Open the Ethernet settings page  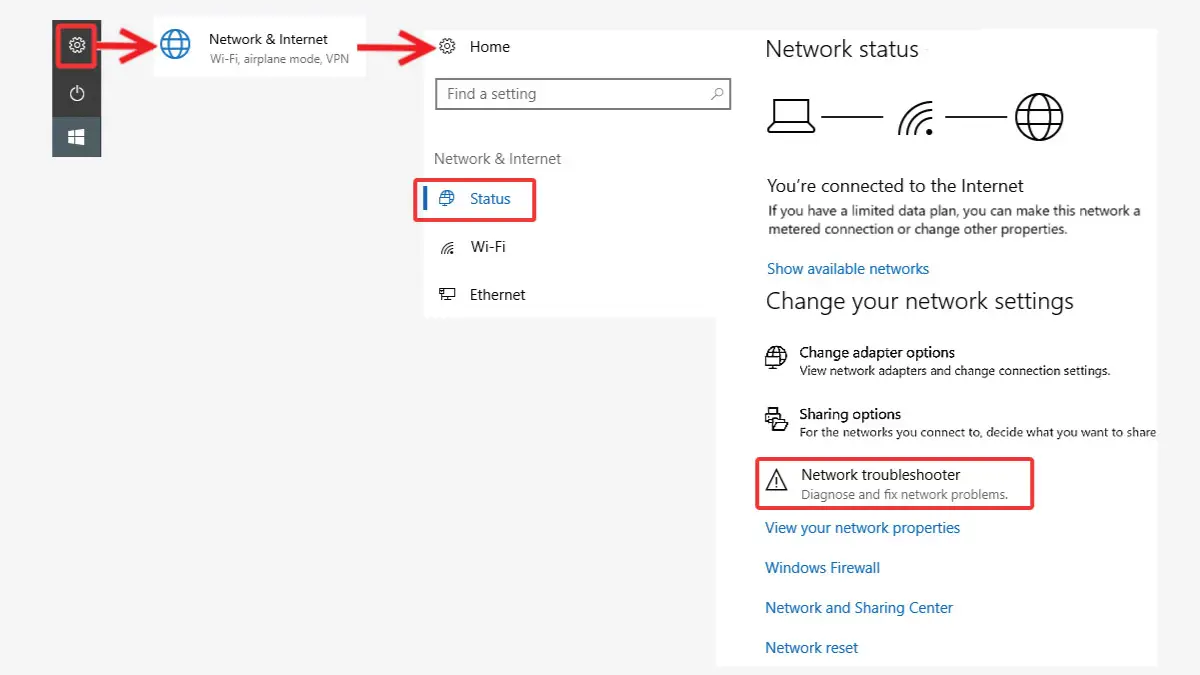pos(497,294)
